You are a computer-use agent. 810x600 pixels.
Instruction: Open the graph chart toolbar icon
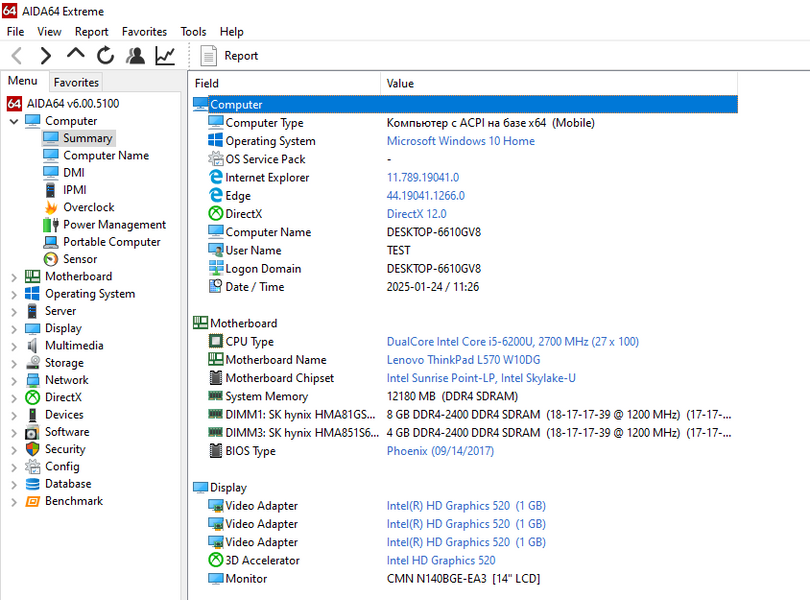[x=165, y=55]
